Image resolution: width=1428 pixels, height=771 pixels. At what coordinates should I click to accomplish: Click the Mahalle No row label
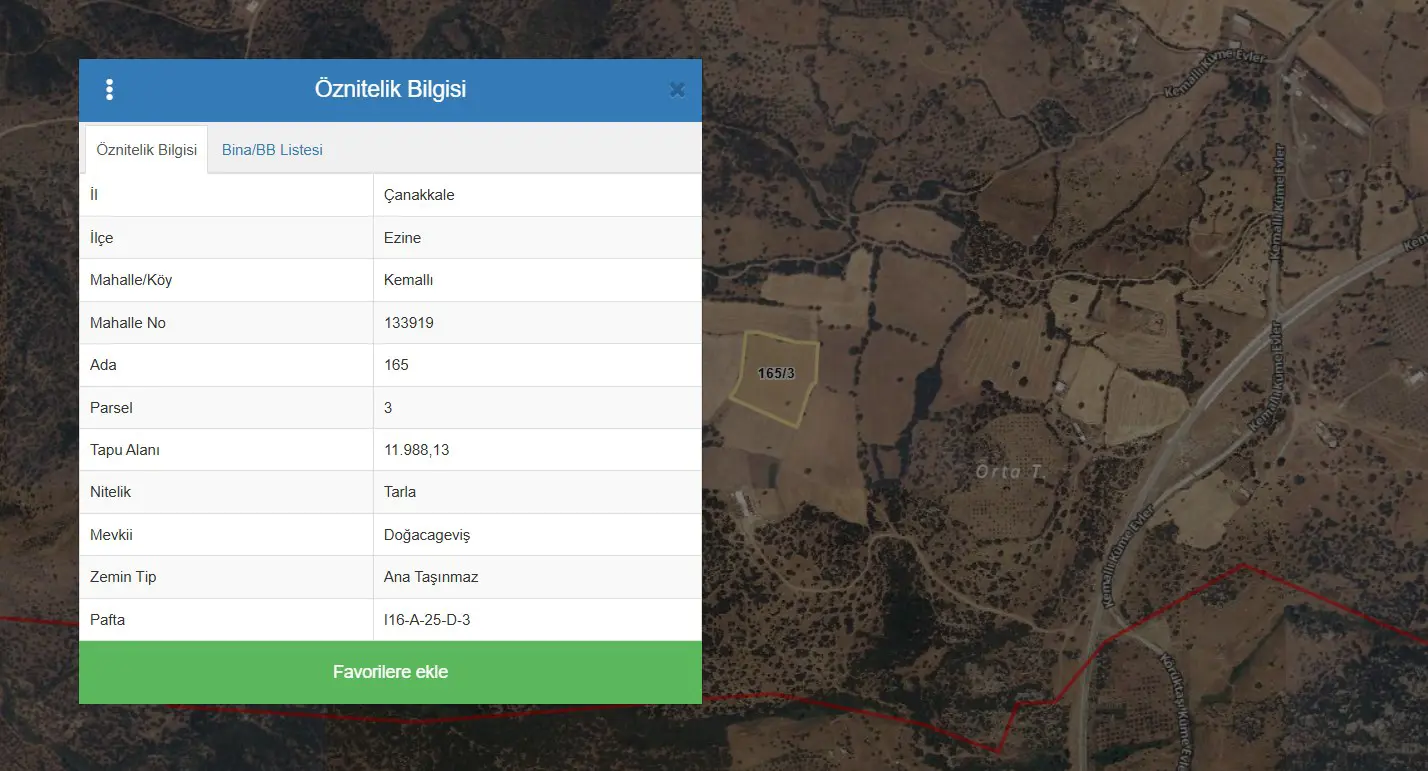point(128,323)
